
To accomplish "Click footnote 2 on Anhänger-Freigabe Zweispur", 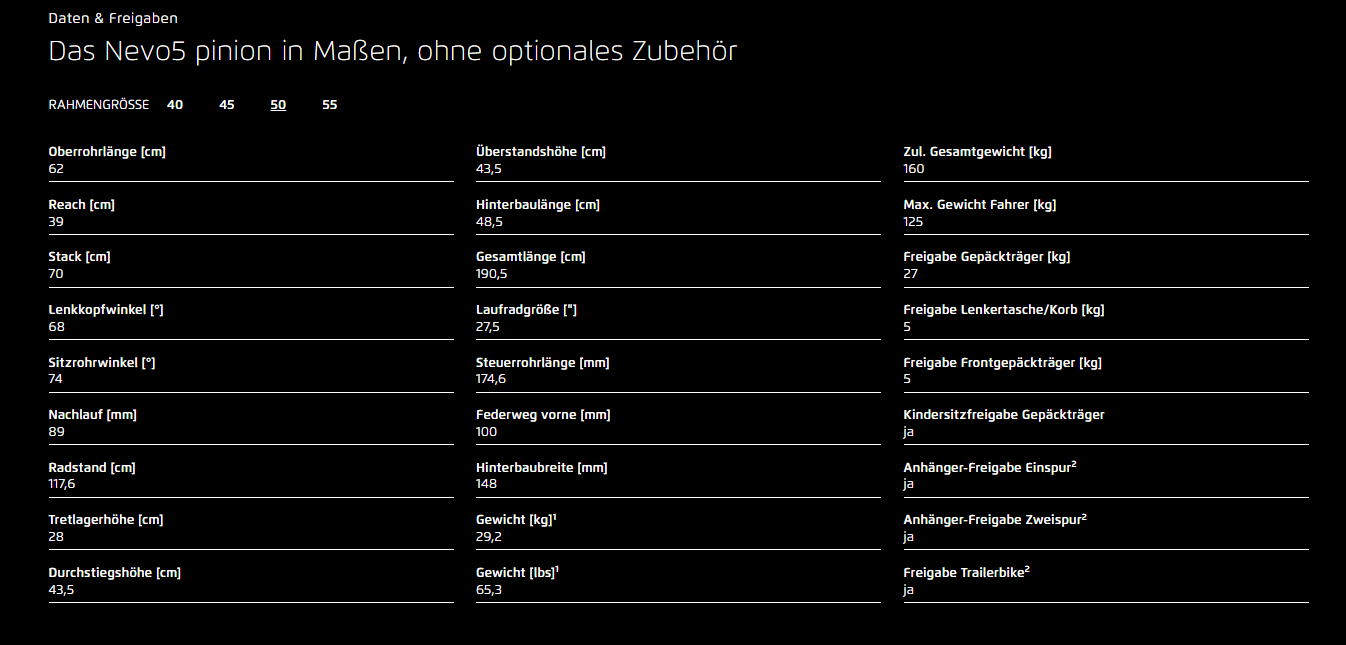I will coord(1084,517).
